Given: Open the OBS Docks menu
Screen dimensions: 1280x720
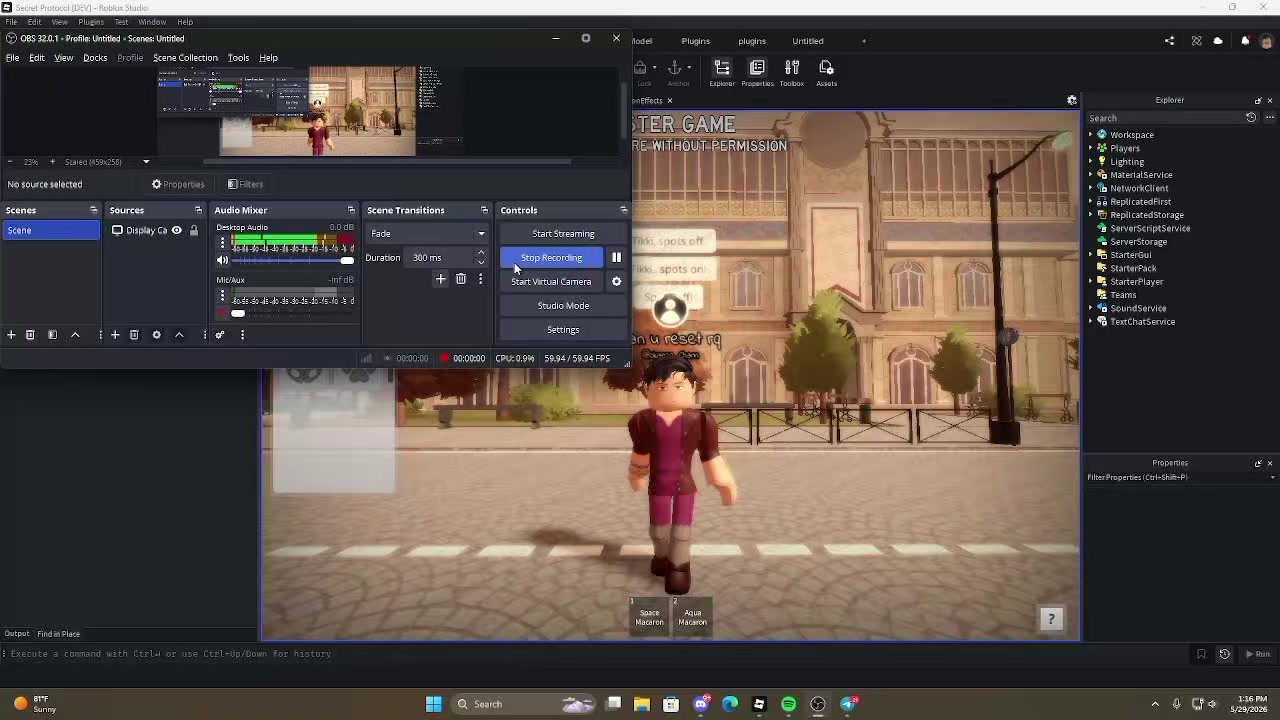Looking at the screenshot, I should [95, 58].
